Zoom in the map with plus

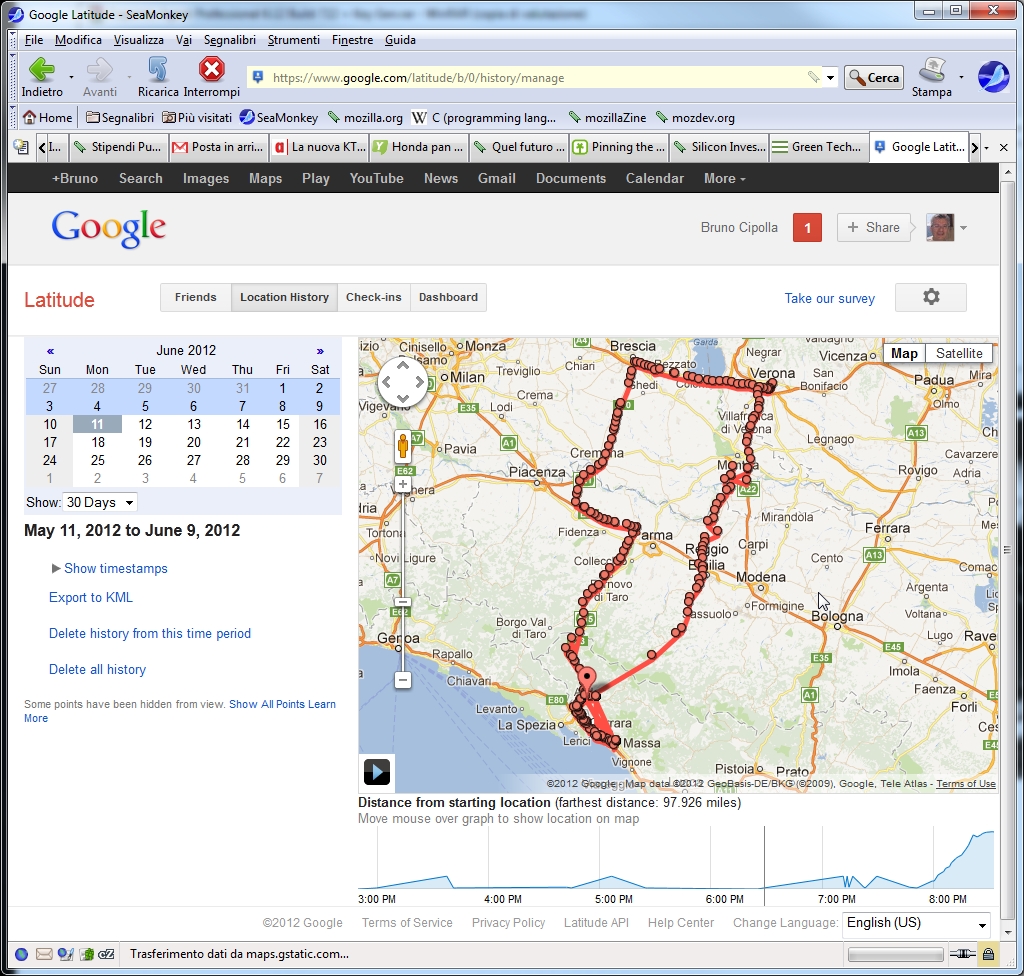(x=403, y=485)
